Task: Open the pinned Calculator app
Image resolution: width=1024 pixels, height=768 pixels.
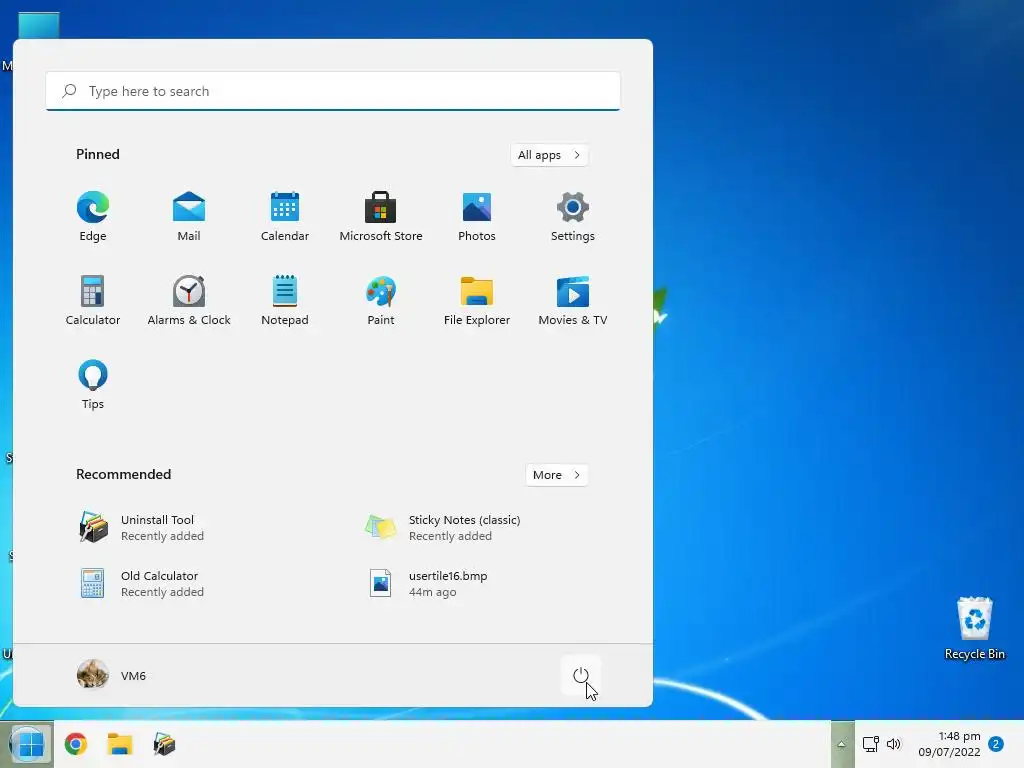Action: 93,300
